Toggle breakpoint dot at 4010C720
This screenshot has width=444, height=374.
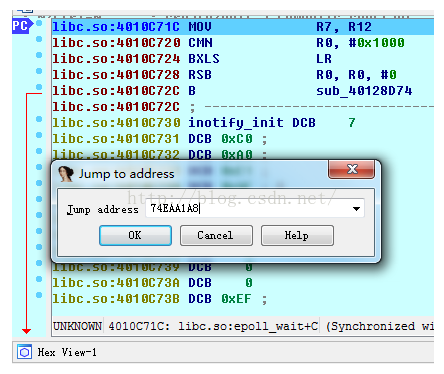pyautogui.click(x=39, y=39)
